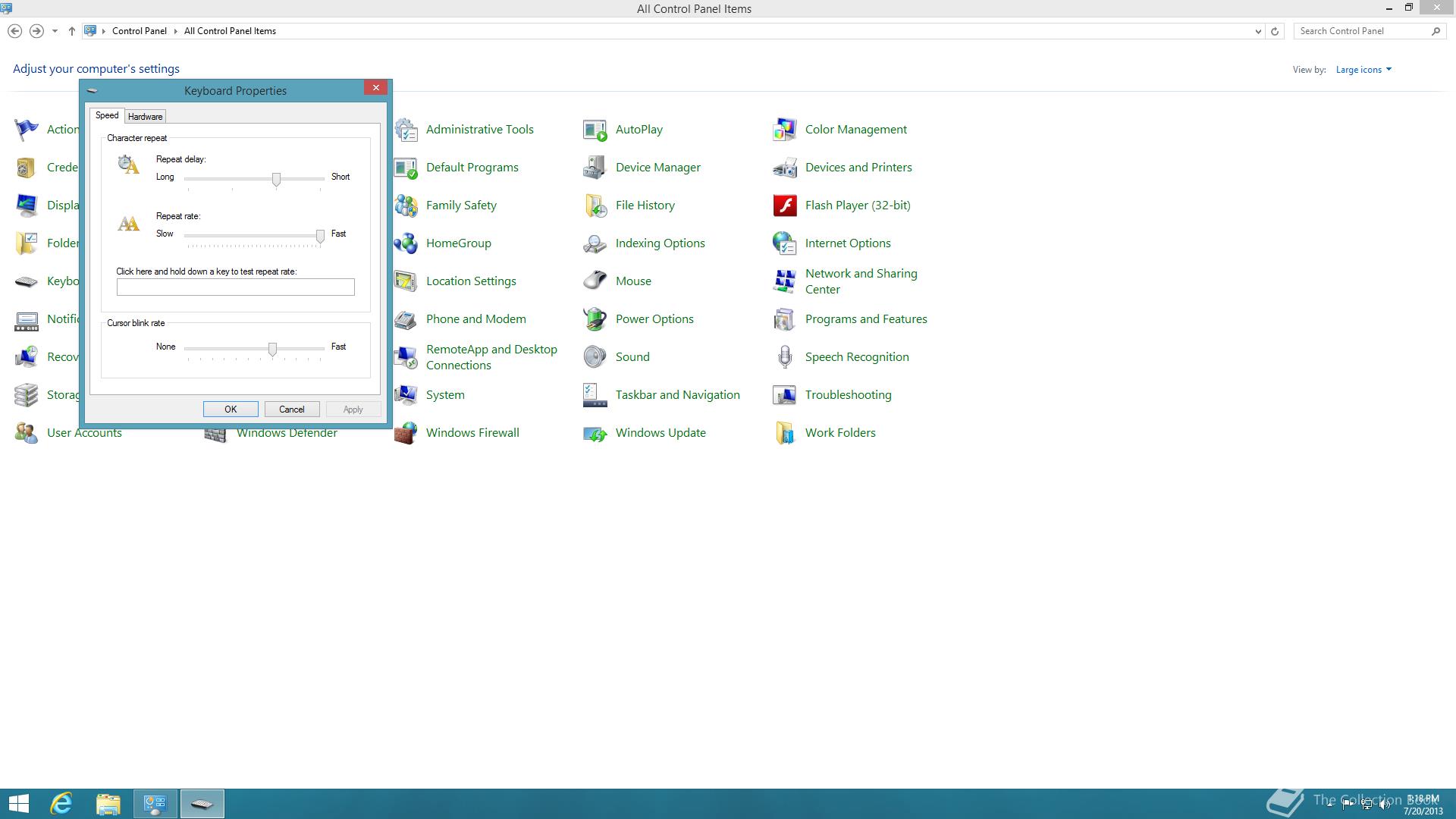Close the Keyboard Properties dialog
Viewport: 1456px width, 819px height.
(375, 88)
